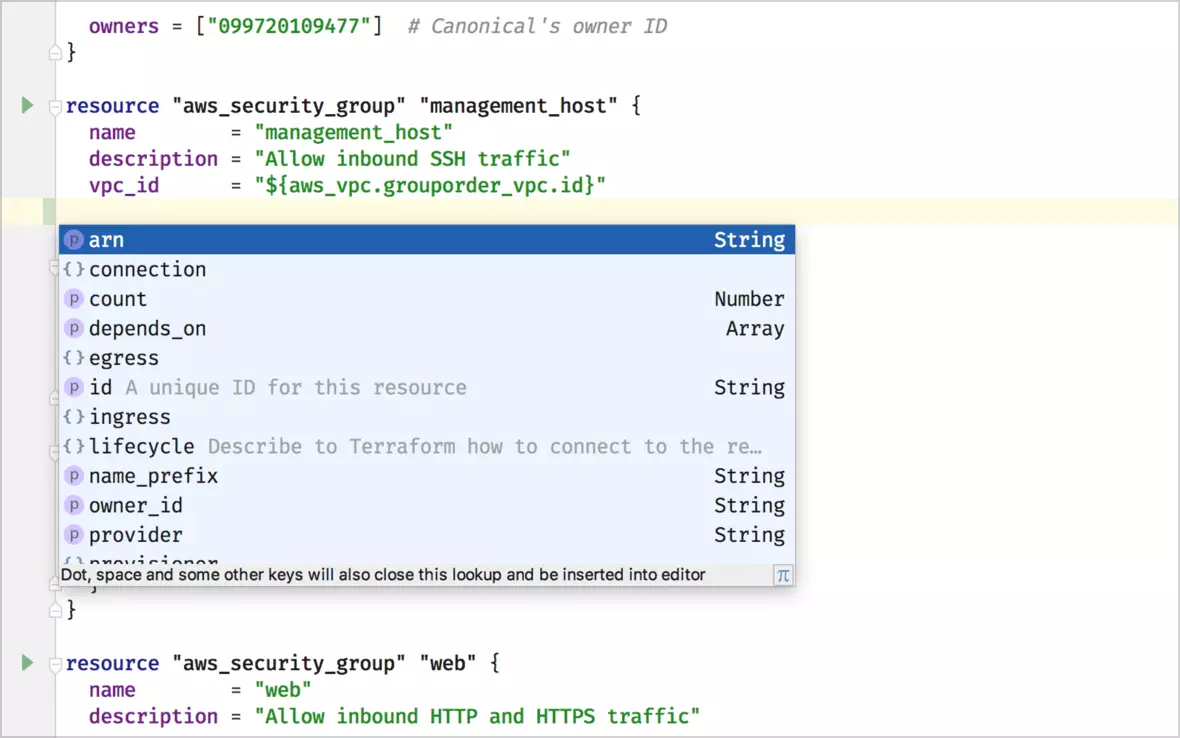Select lifecycle suggestion in the popup

tap(141, 447)
